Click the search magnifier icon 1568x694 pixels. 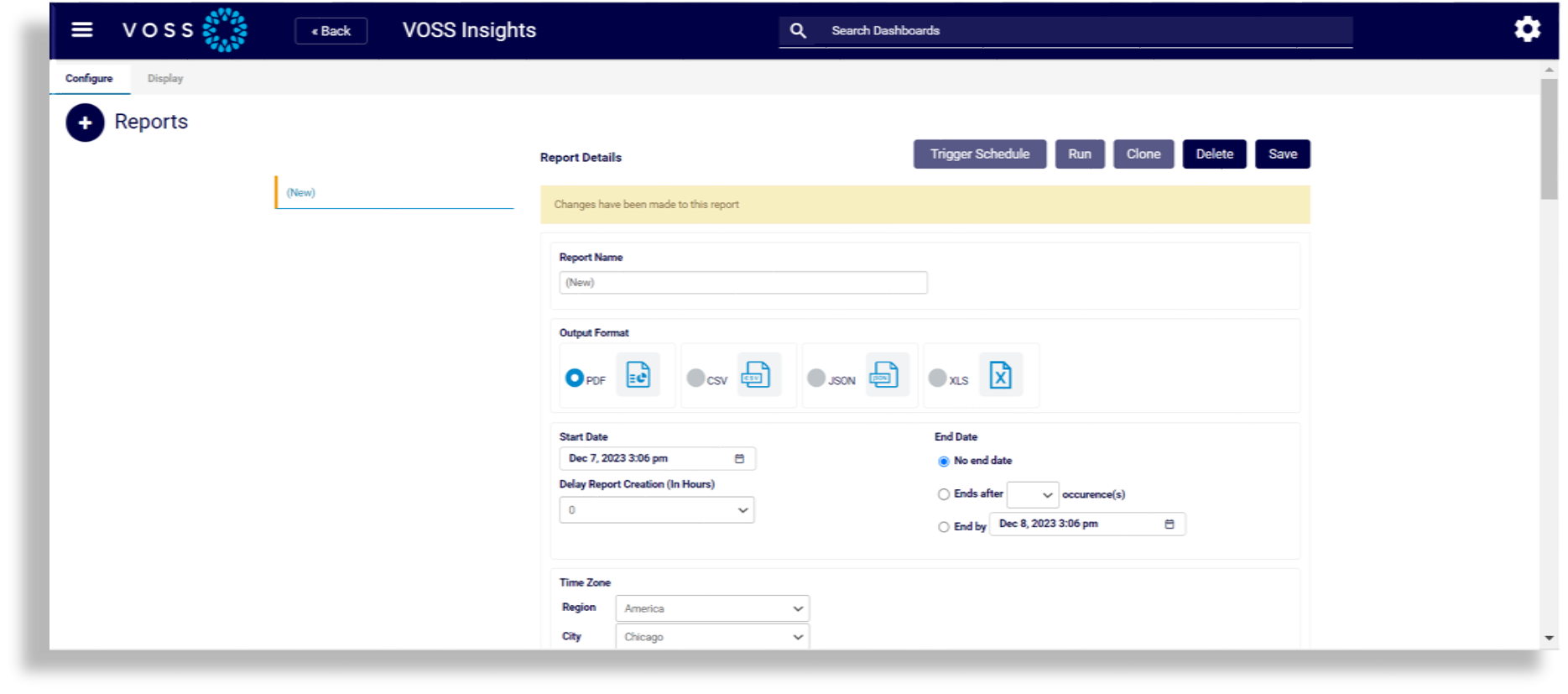pos(798,31)
